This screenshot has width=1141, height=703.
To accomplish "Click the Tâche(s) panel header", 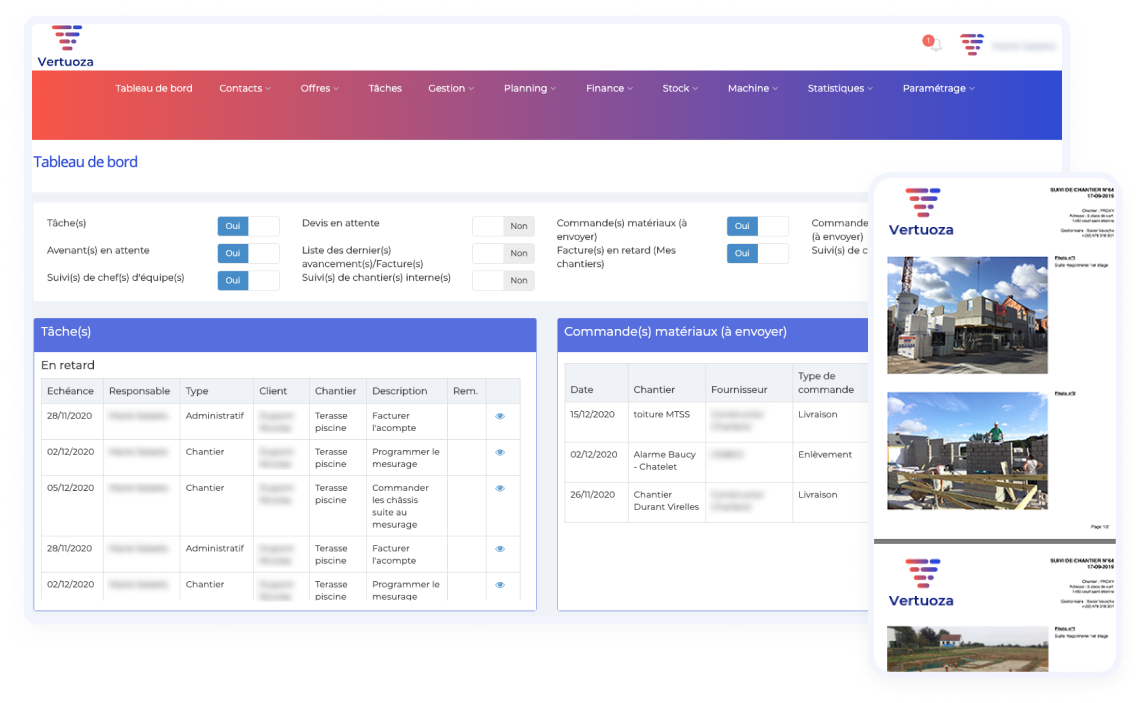I will click(x=285, y=335).
